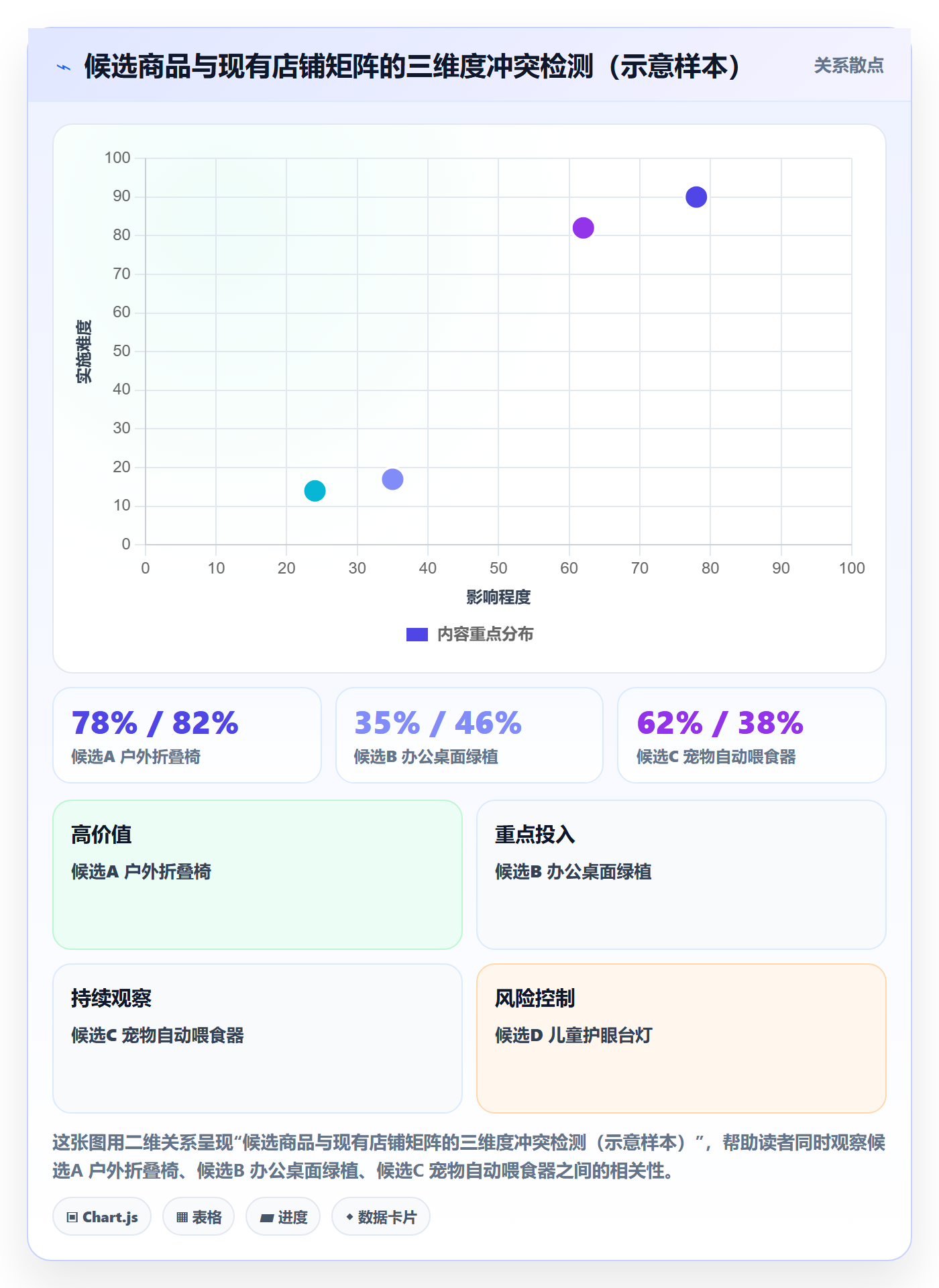Click the grid icon in the 表格 chip
Viewport: 939px width, 1288px height.
[182, 1217]
